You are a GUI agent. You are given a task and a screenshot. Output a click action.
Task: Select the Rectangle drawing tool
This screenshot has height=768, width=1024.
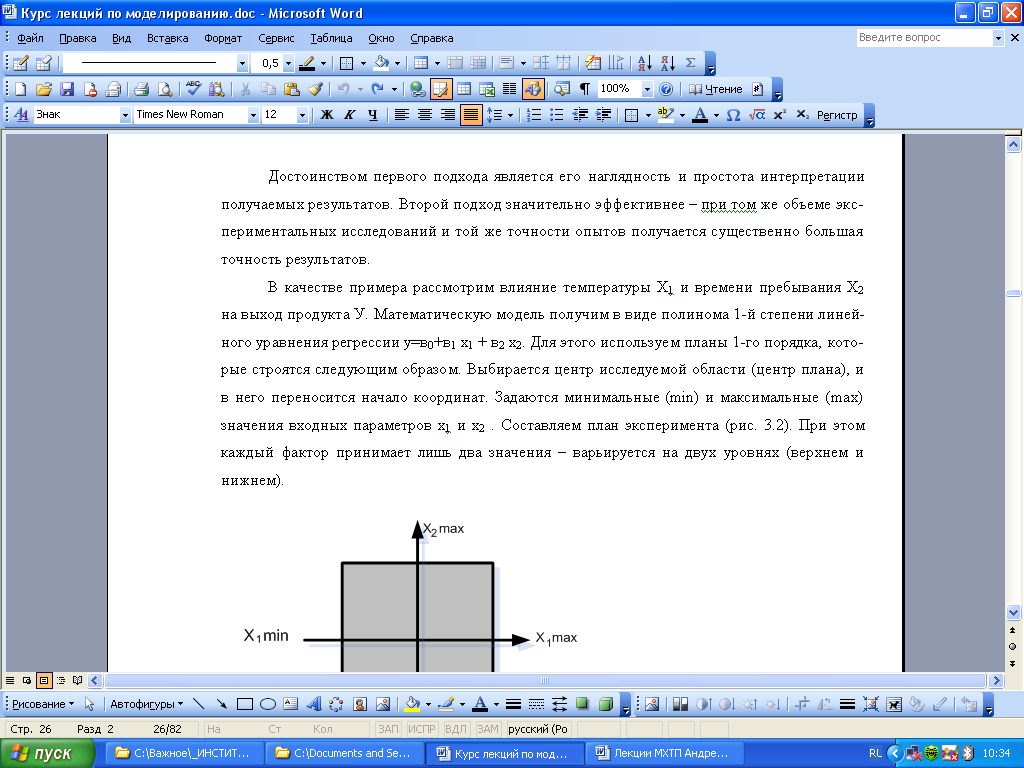tap(245, 704)
